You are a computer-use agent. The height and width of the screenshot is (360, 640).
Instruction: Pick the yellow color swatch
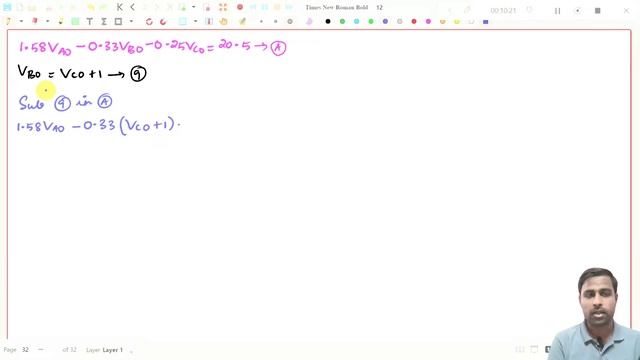pos(457,21)
